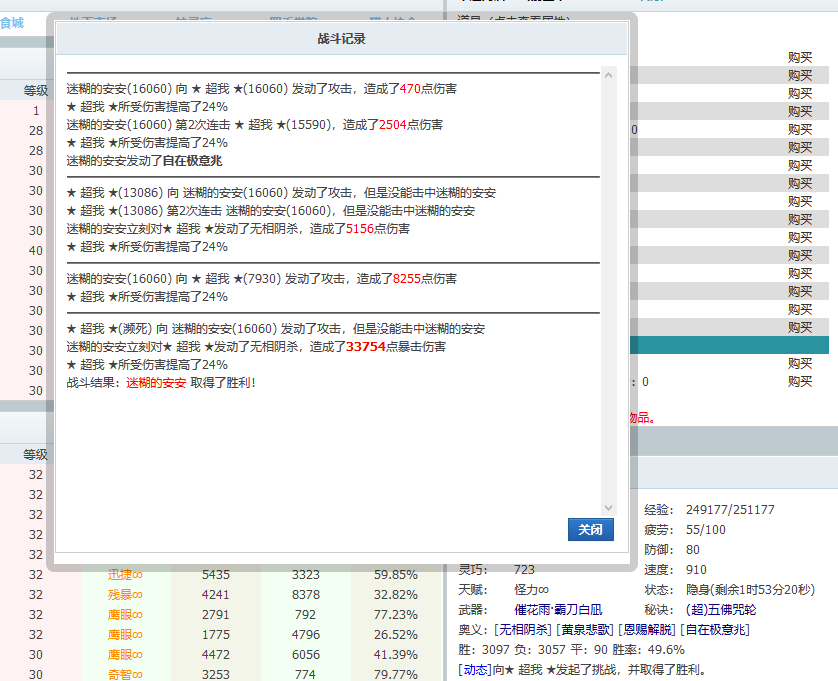
Task: Close the battle log with 关闭
Action: [591, 530]
